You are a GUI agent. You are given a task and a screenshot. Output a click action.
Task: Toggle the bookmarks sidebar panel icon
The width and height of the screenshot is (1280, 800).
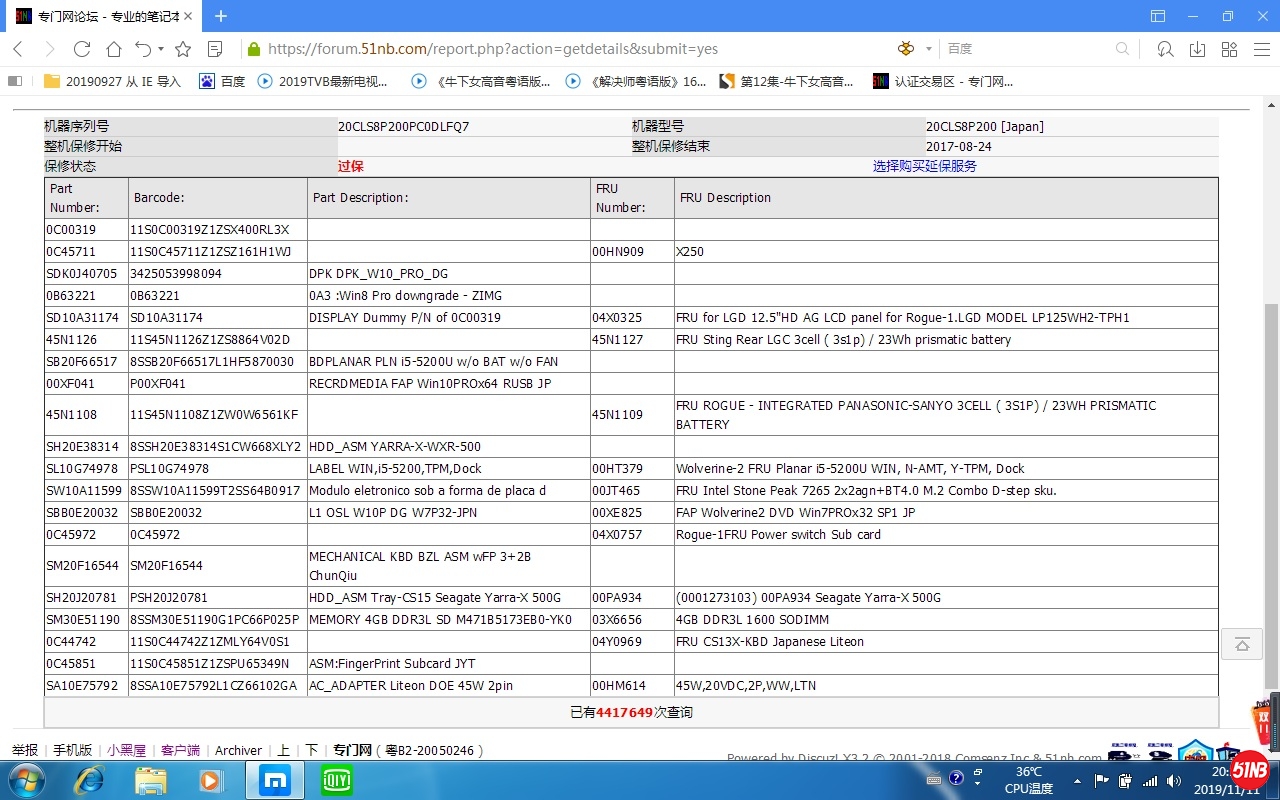click(x=14, y=82)
